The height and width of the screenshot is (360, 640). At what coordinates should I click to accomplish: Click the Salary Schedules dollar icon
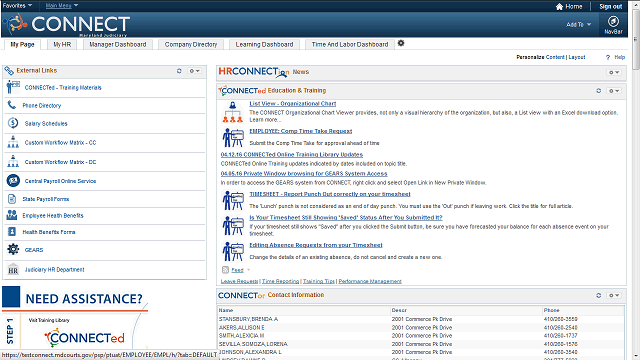(x=13, y=123)
